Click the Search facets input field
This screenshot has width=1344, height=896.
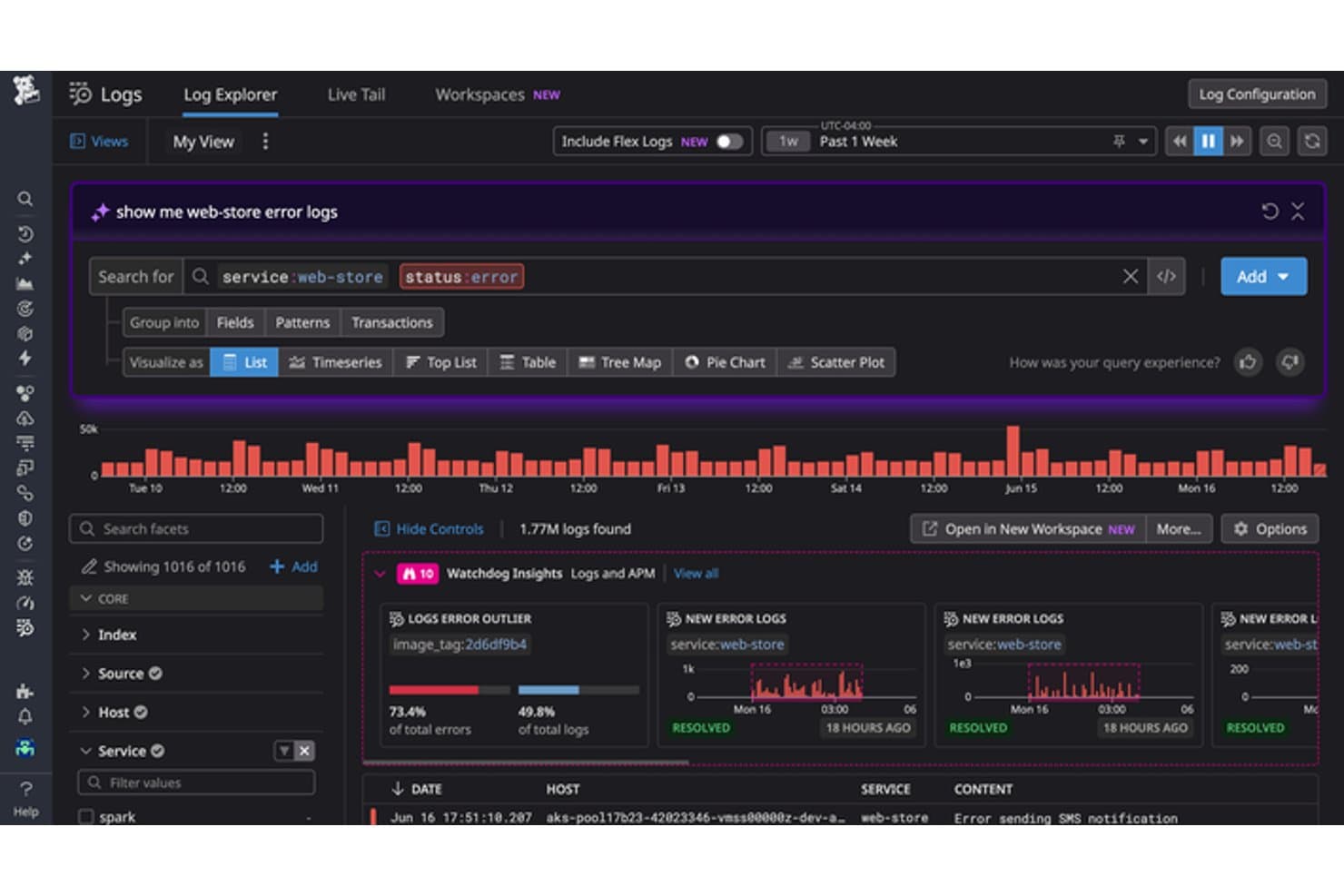click(x=196, y=528)
